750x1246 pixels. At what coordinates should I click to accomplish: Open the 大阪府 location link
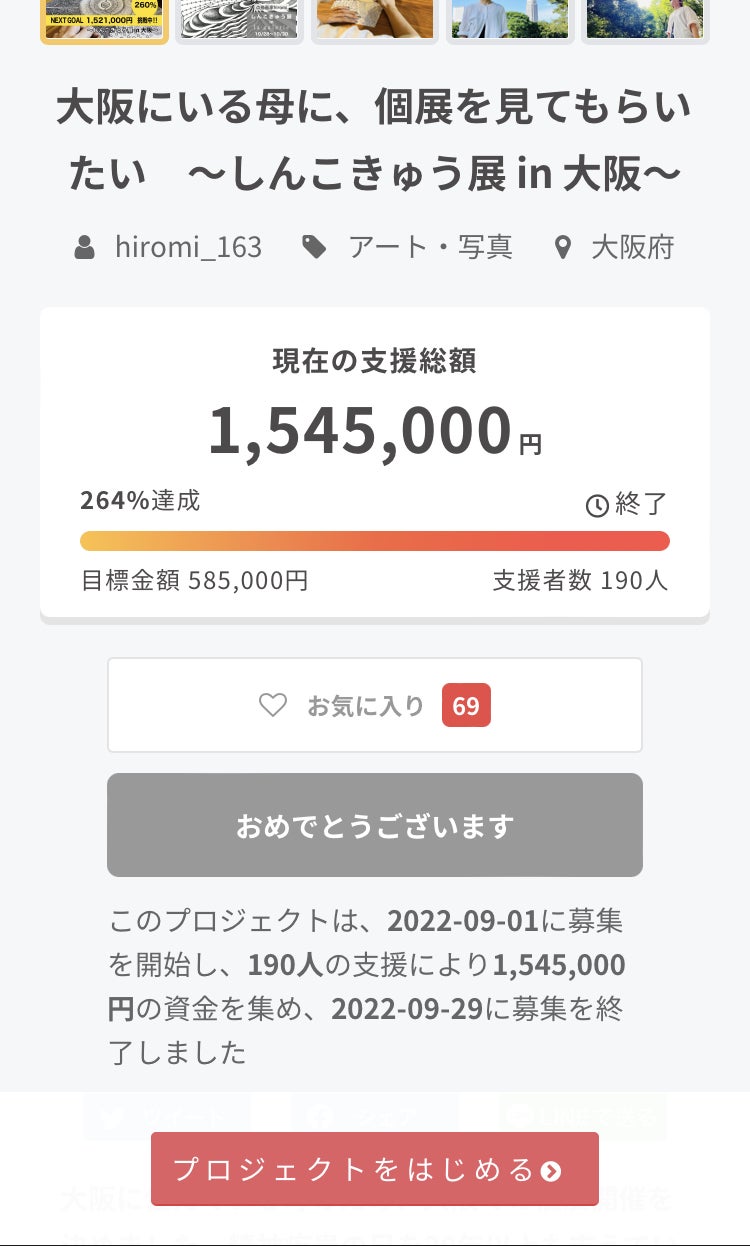[x=632, y=247]
